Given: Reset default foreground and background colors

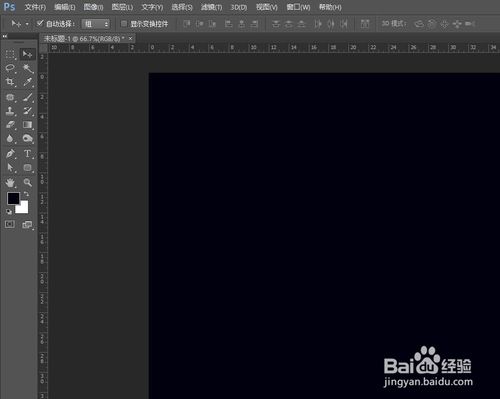Looking at the screenshot, I should click(9, 212).
